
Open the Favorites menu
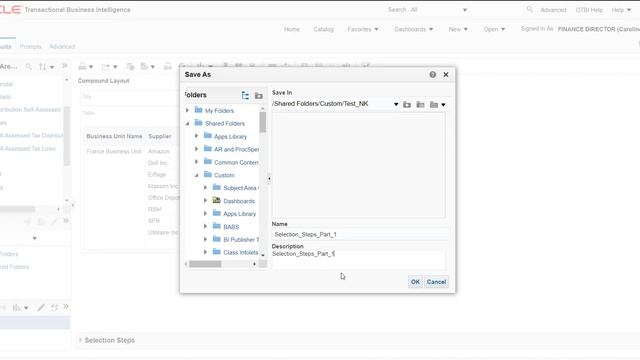[363, 29]
